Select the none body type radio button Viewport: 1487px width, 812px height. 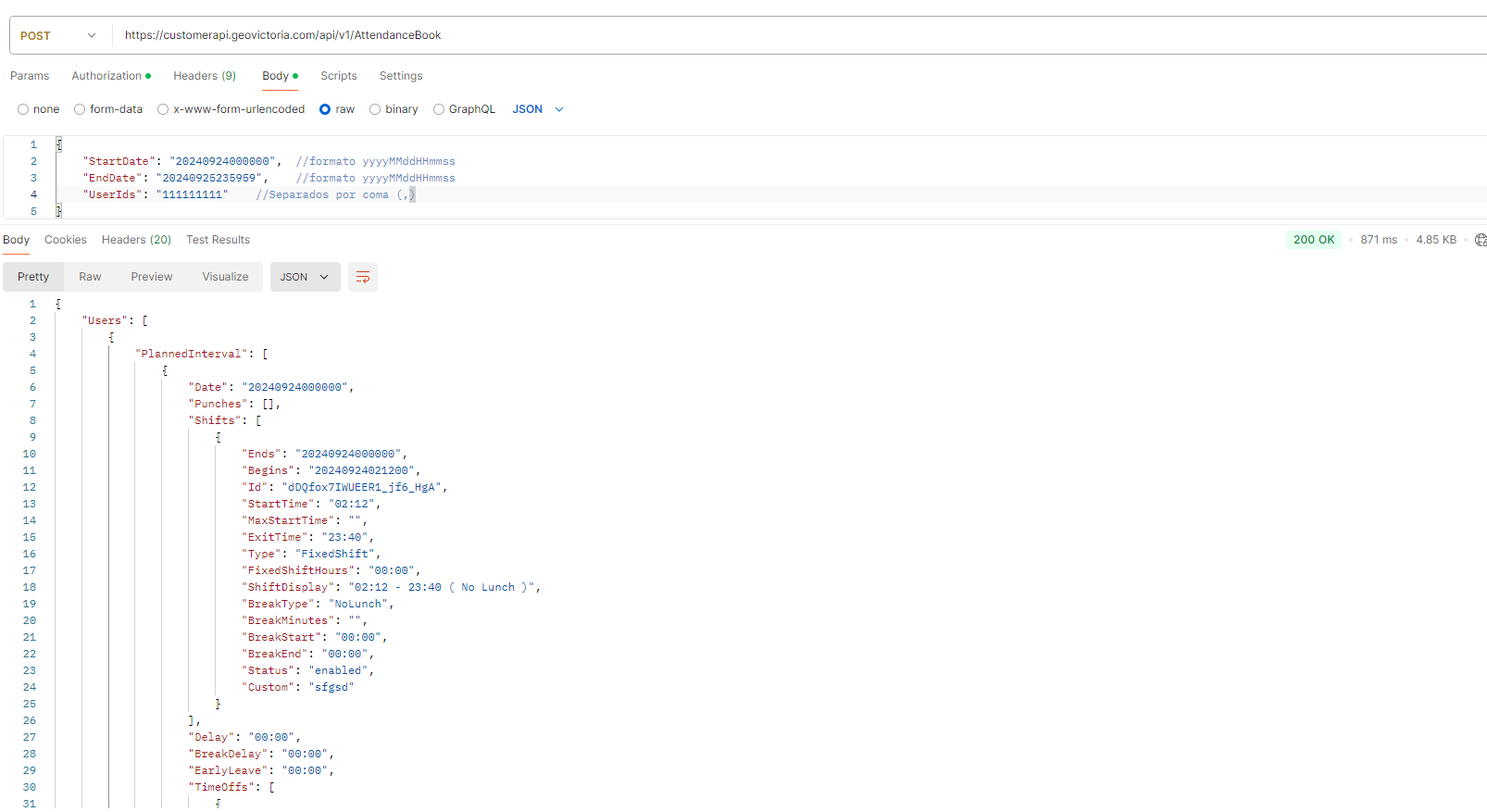[x=23, y=109]
